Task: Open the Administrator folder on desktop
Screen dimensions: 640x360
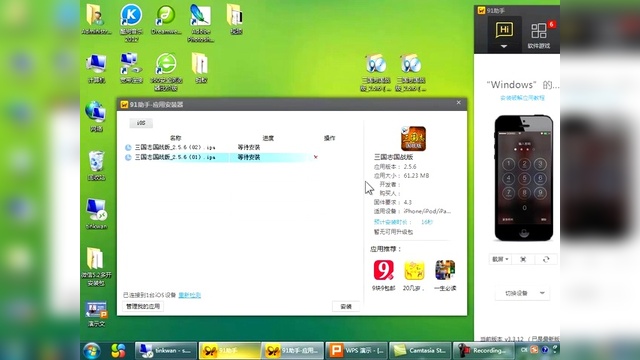Action: (96, 19)
